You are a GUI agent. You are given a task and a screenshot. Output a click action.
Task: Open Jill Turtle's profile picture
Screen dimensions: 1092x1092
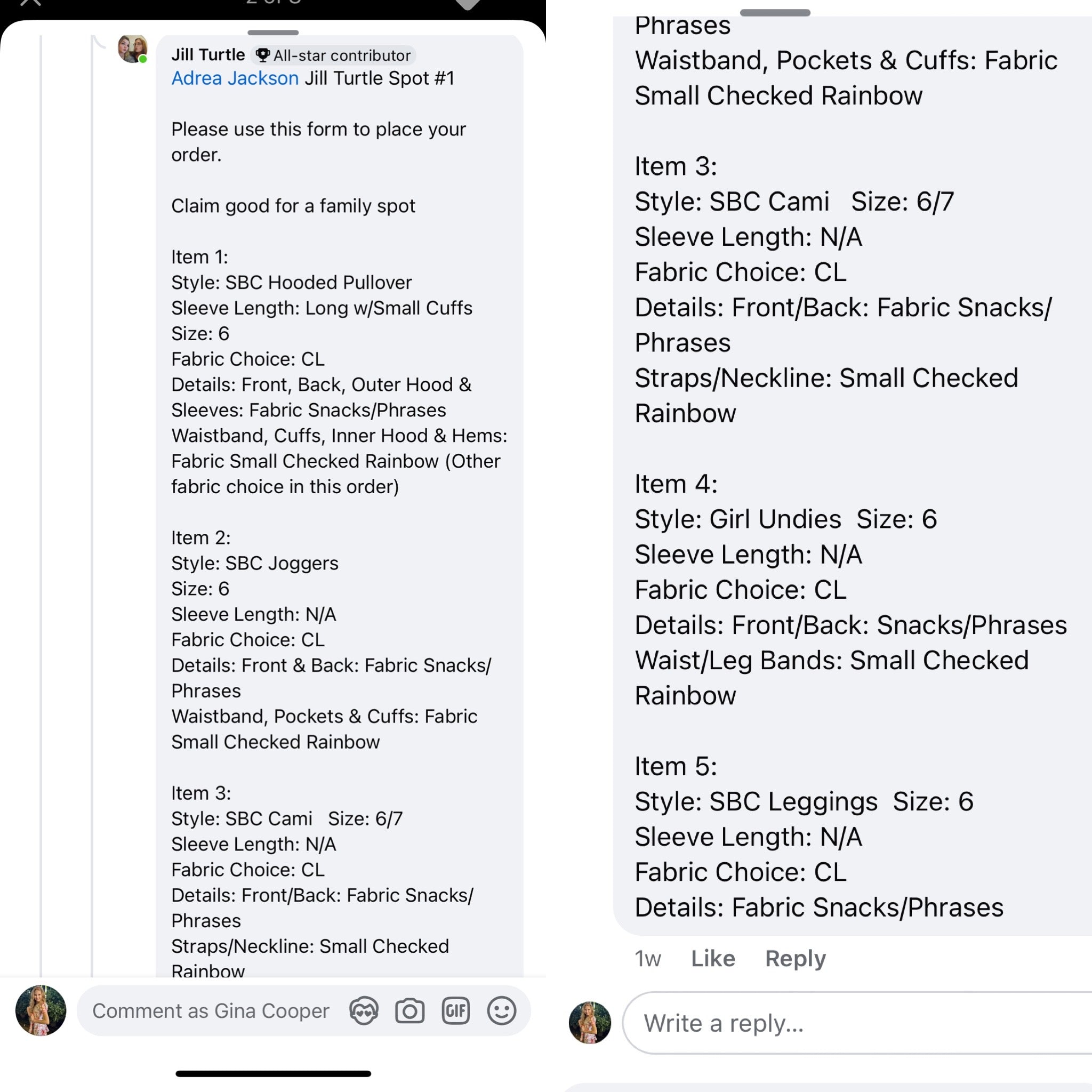(x=133, y=49)
